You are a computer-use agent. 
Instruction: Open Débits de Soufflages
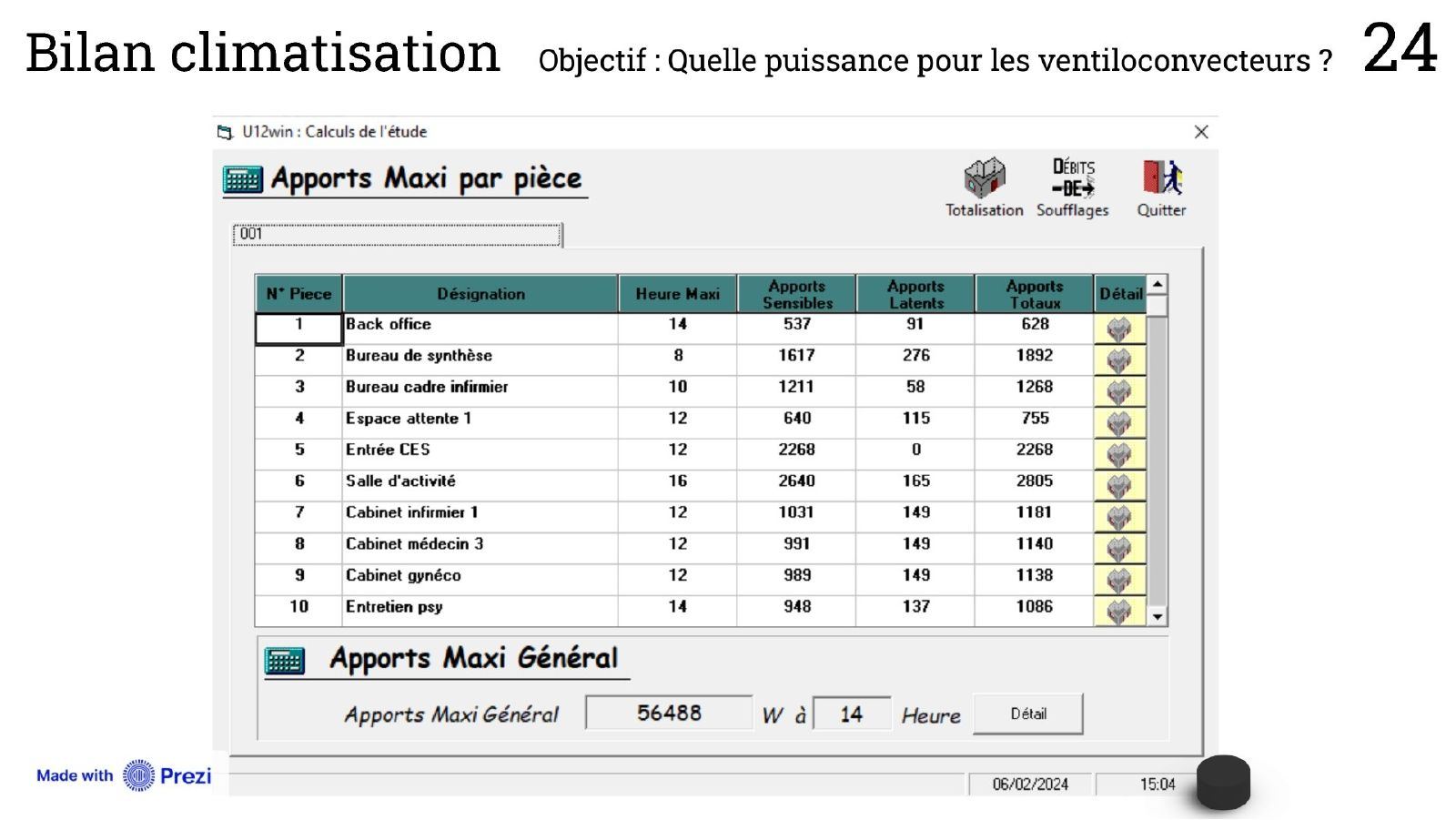pos(1073,187)
